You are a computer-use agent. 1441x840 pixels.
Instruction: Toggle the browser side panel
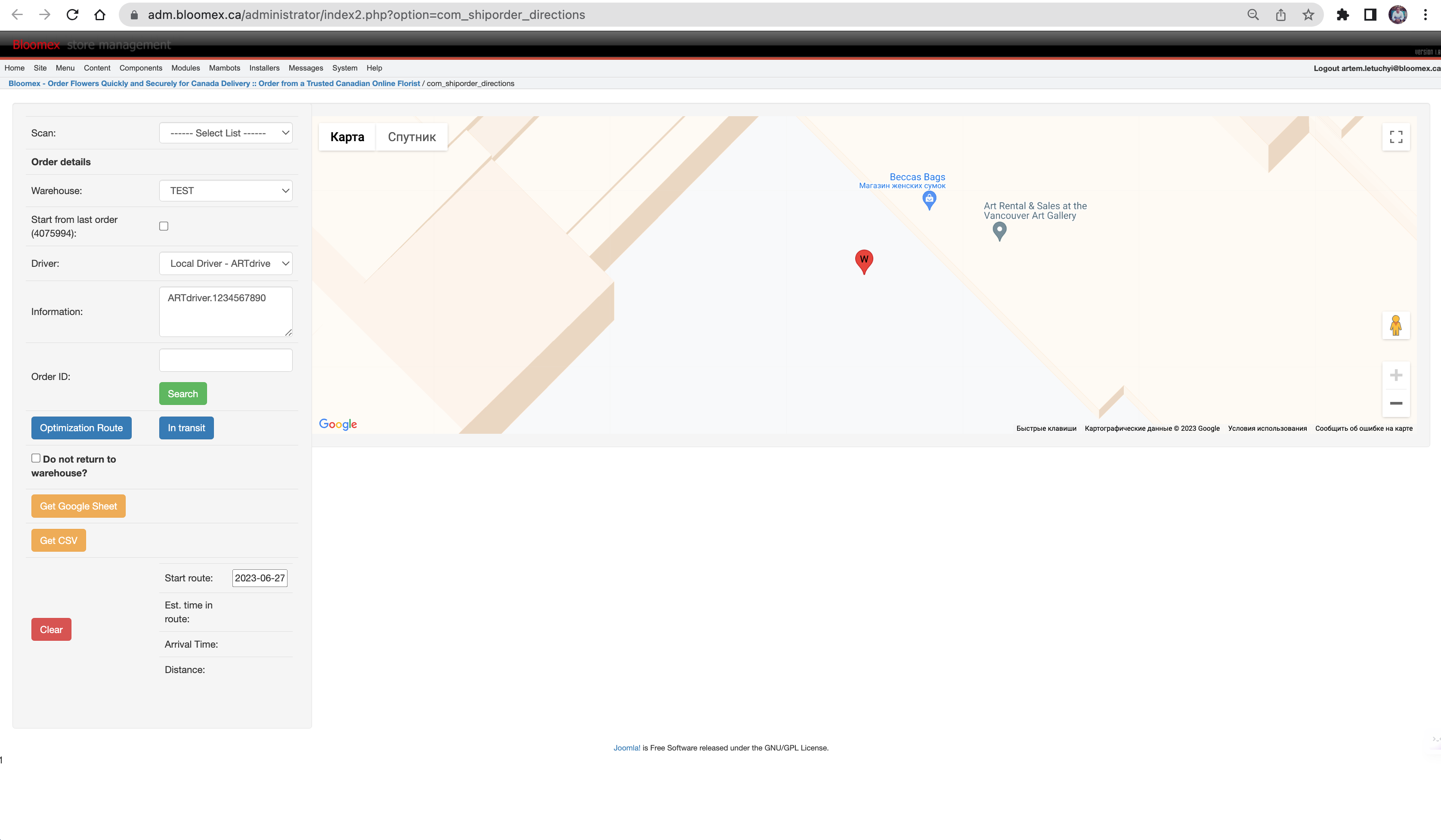click(x=1370, y=15)
